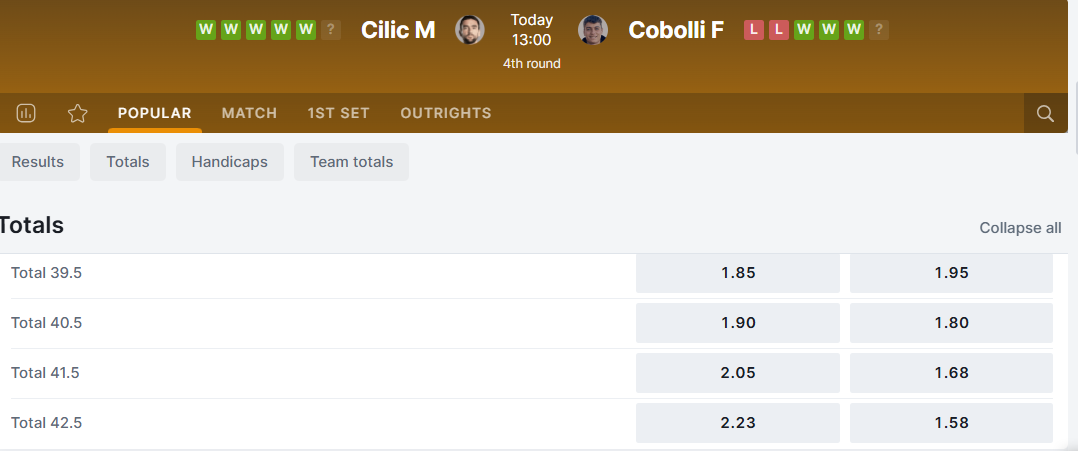The image size is (1078, 451).
Task: Filter markets by Handicaps
Action: point(229,162)
